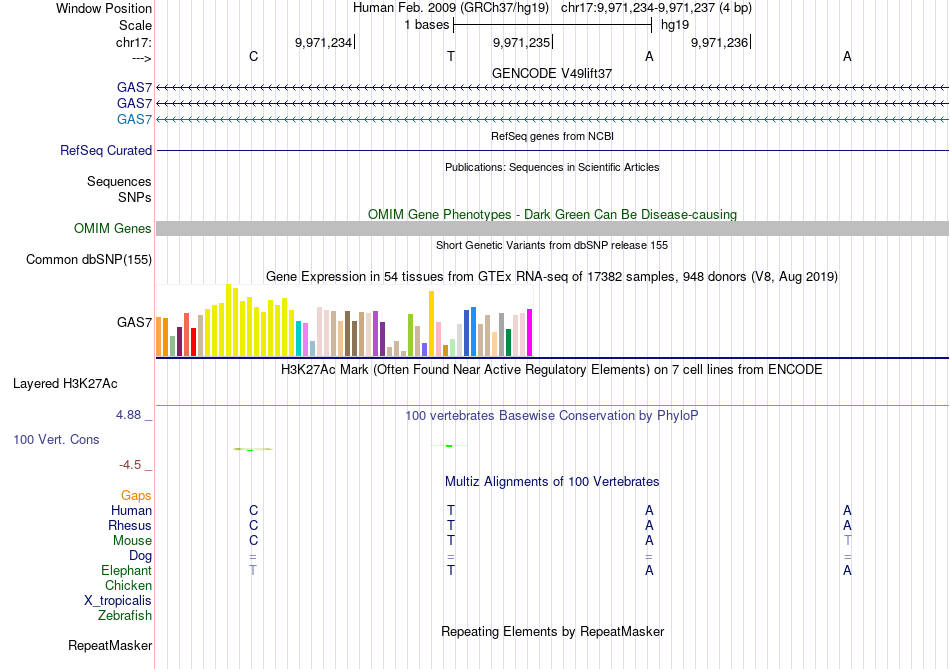Click the 1 bases scale bar
950x669 pixels.
[x=552, y=25]
